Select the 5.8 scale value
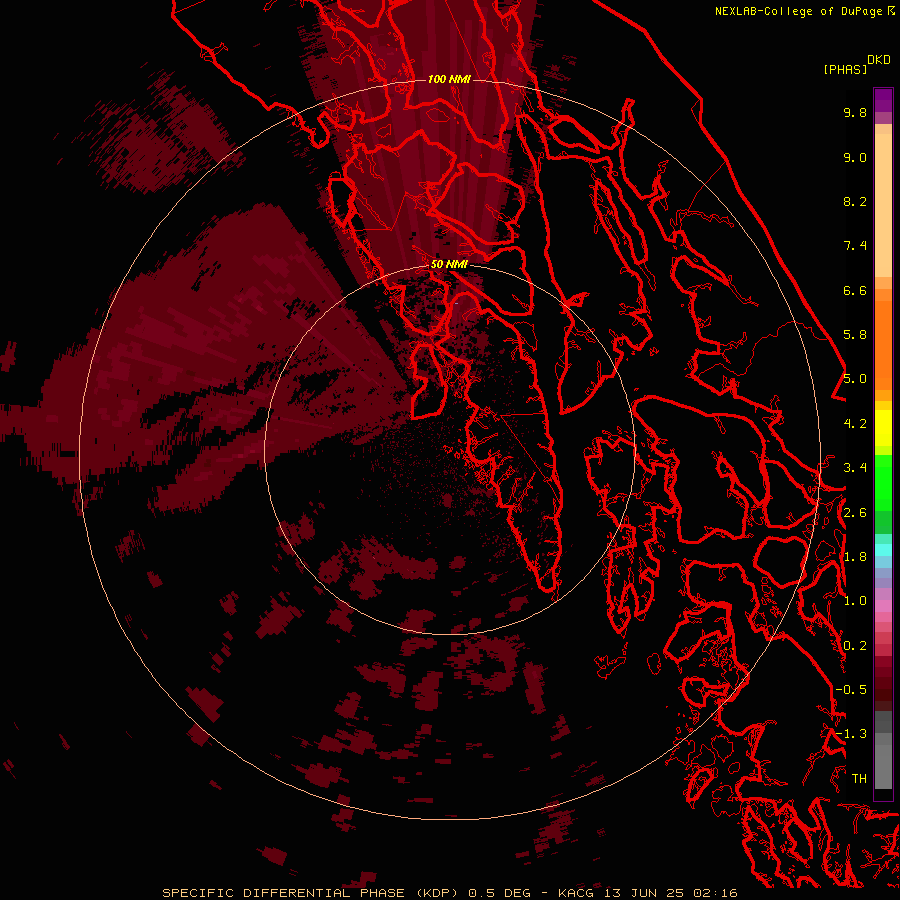Screen dimensions: 900x900 [x=855, y=335]
